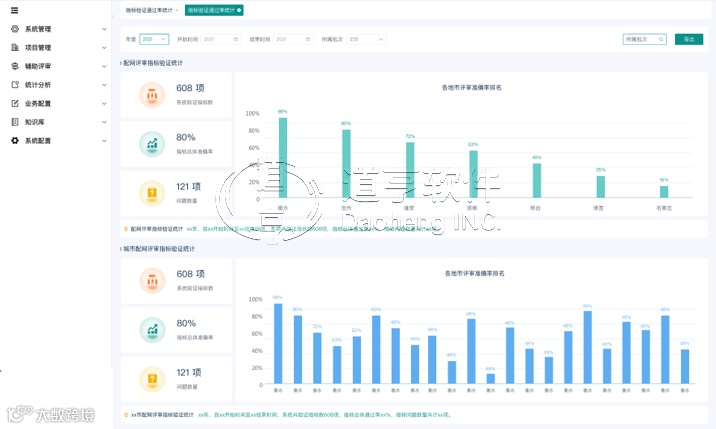Viewport: 716px width, 429px height.
Task: Select the 知识库 book icon
Action: [x=15, y=122]
